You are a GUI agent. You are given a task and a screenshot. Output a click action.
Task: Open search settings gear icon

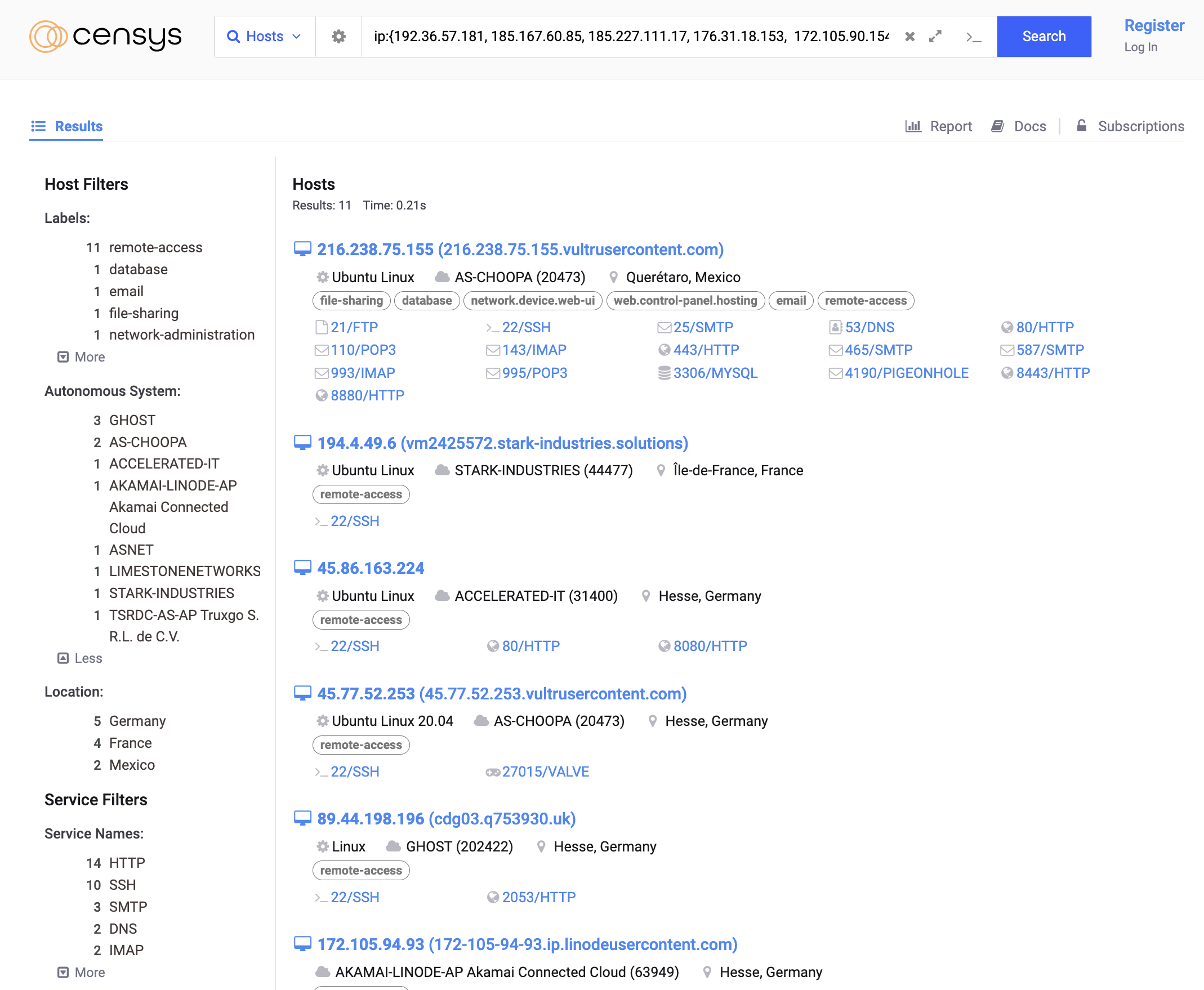[338, 37]
